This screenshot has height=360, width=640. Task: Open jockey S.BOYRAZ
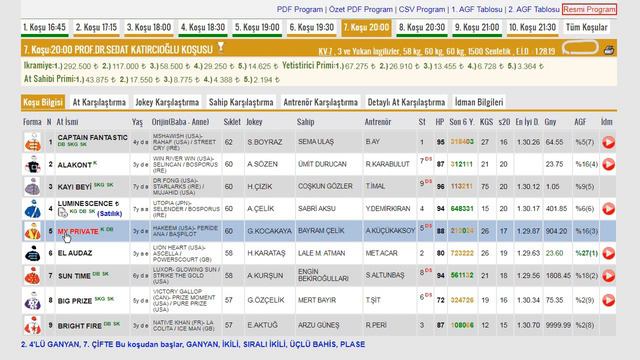(x=264, y=142)
